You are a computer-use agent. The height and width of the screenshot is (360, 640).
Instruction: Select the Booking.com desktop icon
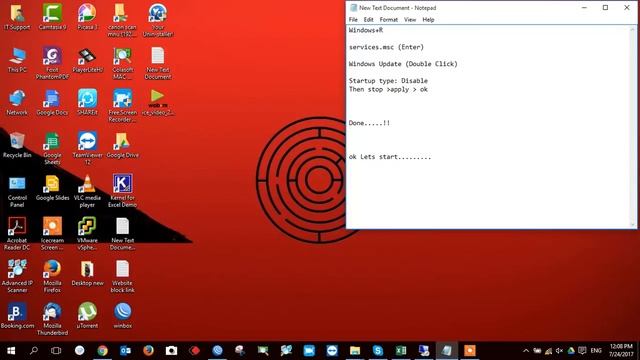coord(17,316)
